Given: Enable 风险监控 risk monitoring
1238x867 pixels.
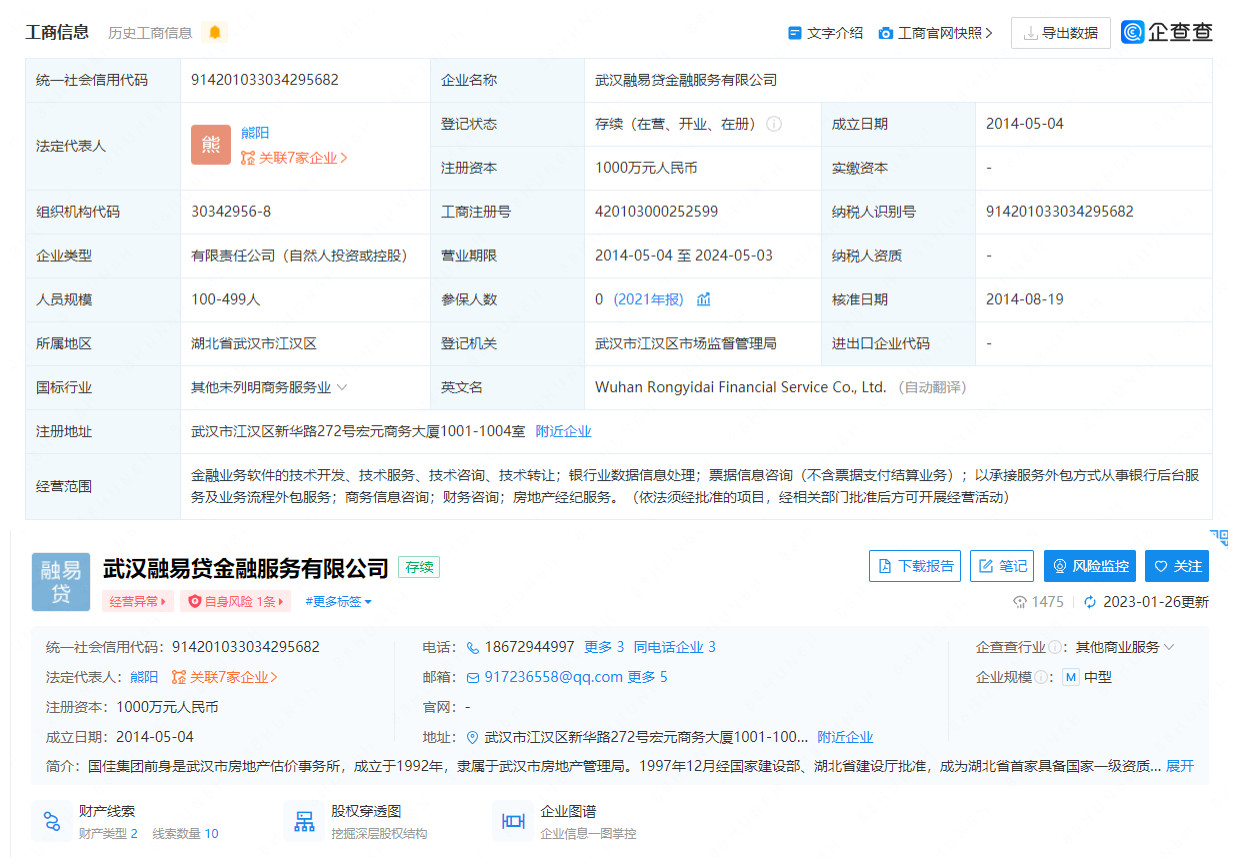Looking at the screenshot, I should (1091, 566).
